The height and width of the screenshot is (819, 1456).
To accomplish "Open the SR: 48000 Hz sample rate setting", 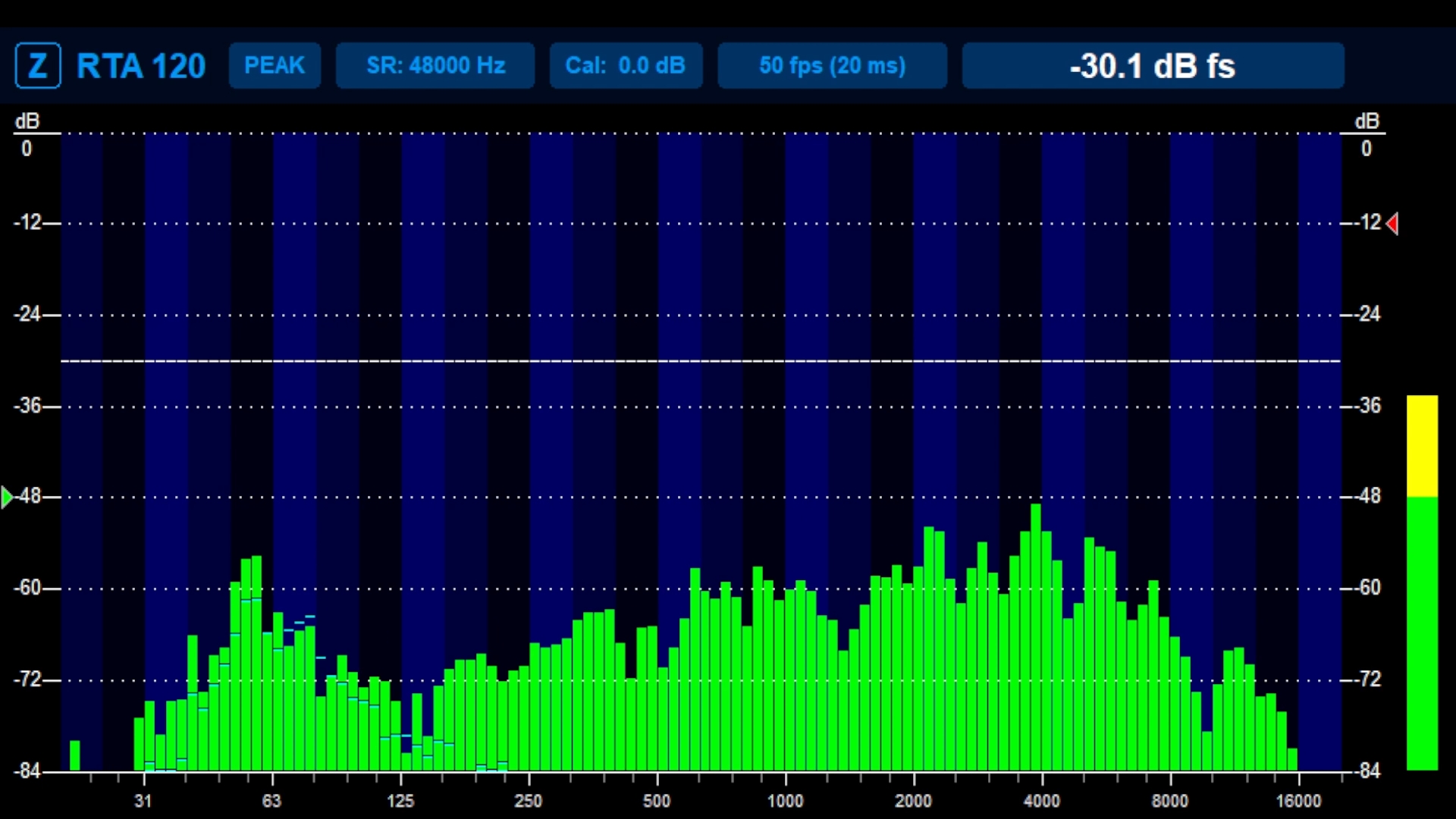I will coord(435,66).
